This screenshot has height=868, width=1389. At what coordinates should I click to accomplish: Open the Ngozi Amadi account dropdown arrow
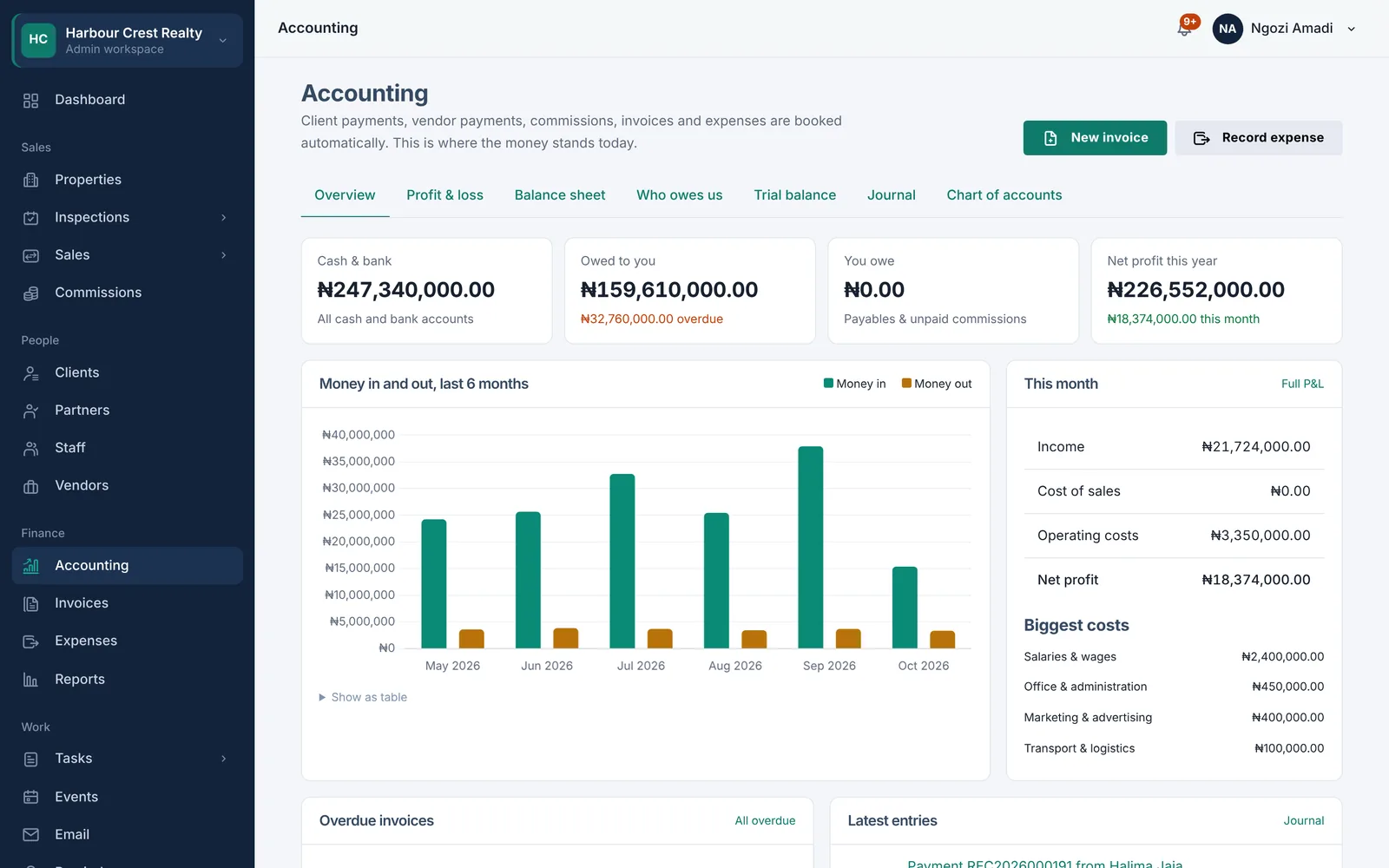(x=1352, y=29)
